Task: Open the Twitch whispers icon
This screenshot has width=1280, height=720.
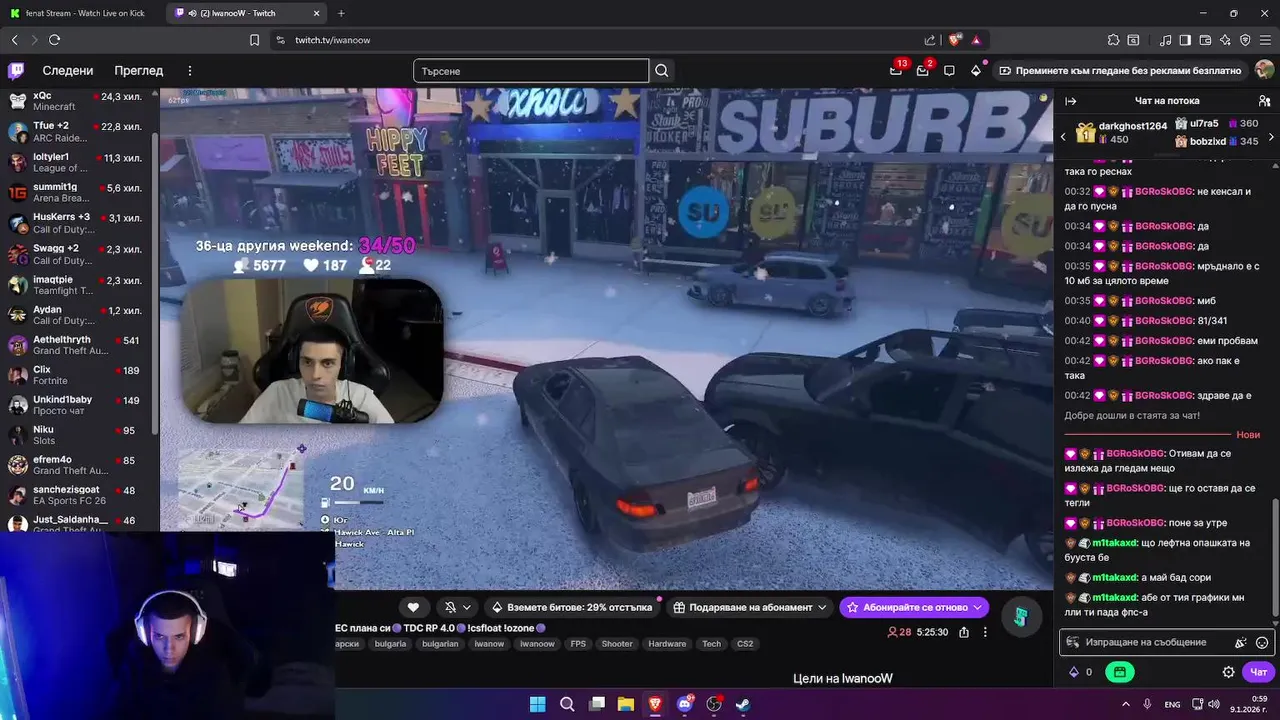Action: tap(949, 70)
